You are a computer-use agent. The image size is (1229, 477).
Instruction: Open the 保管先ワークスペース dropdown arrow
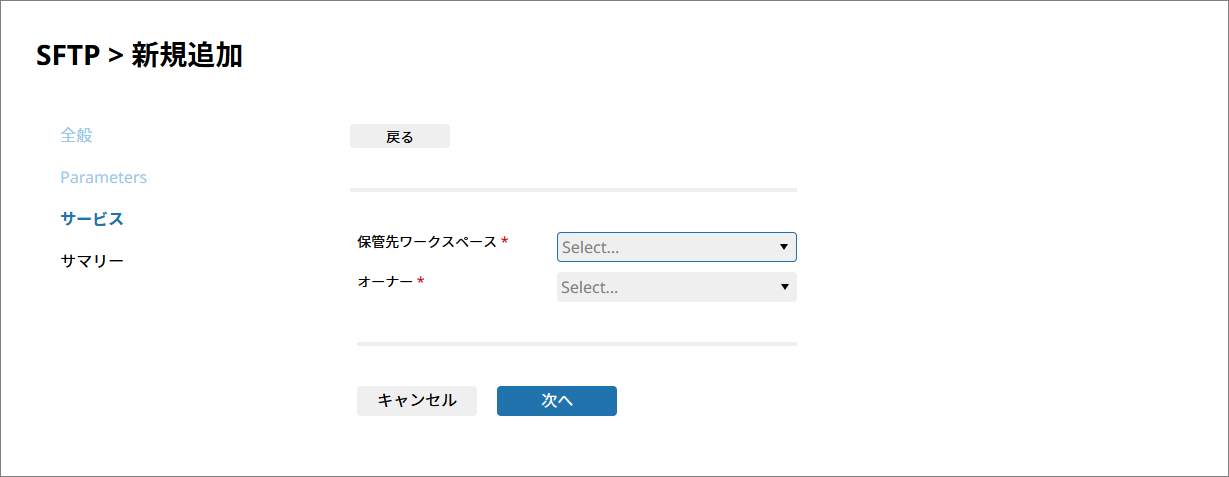click(x=783, y=247)
